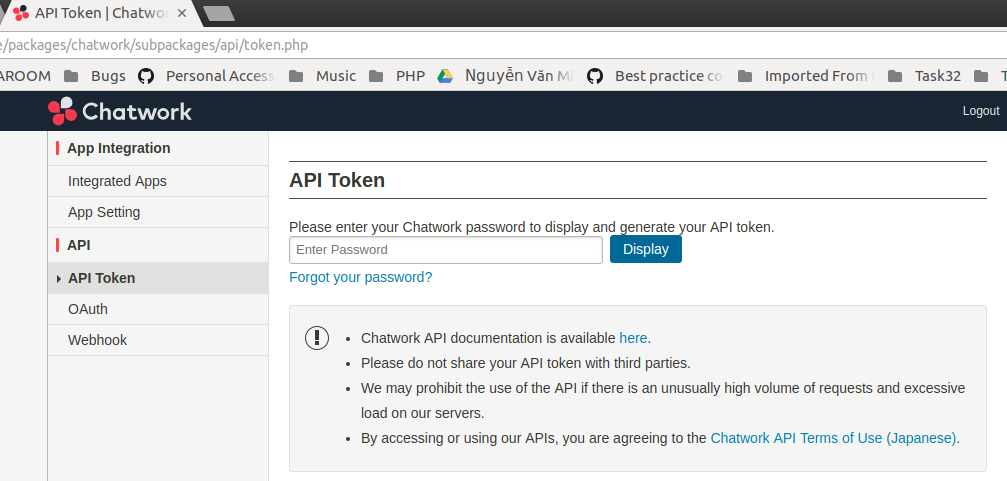This screenshot has width=1007, height=481.
Task: Open the Music bookmark folder
Action: pos(323,76)
